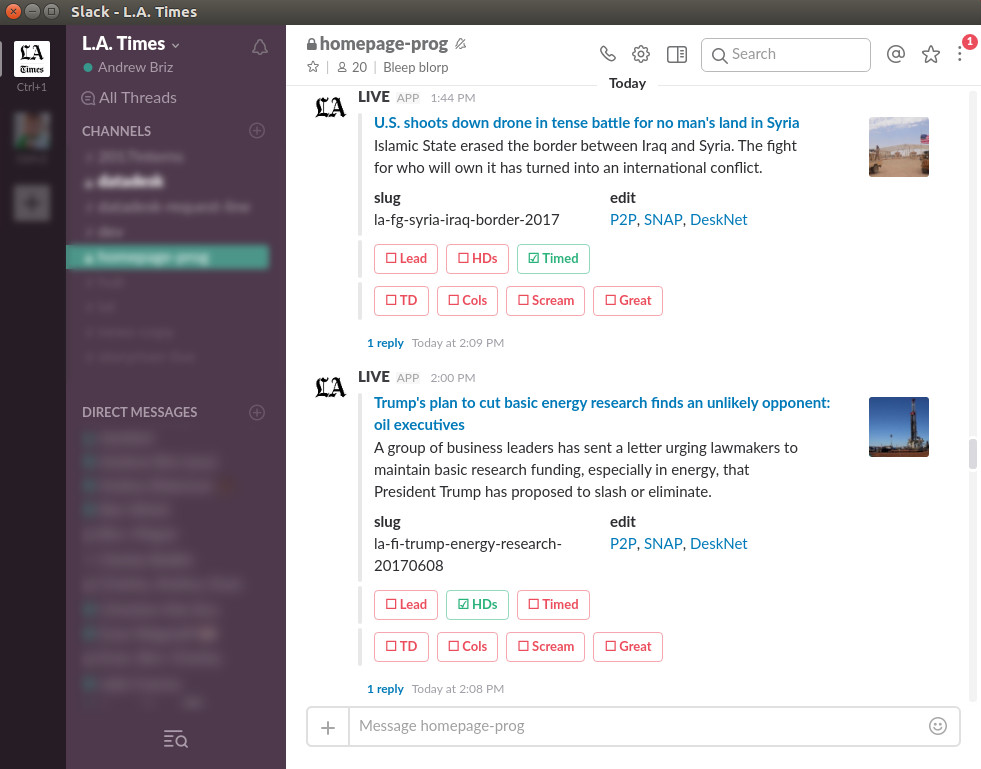The width and height of the screenshot is (981, 769).
Task: Start a call with the phone icon
Action: (x=607, y=54)
